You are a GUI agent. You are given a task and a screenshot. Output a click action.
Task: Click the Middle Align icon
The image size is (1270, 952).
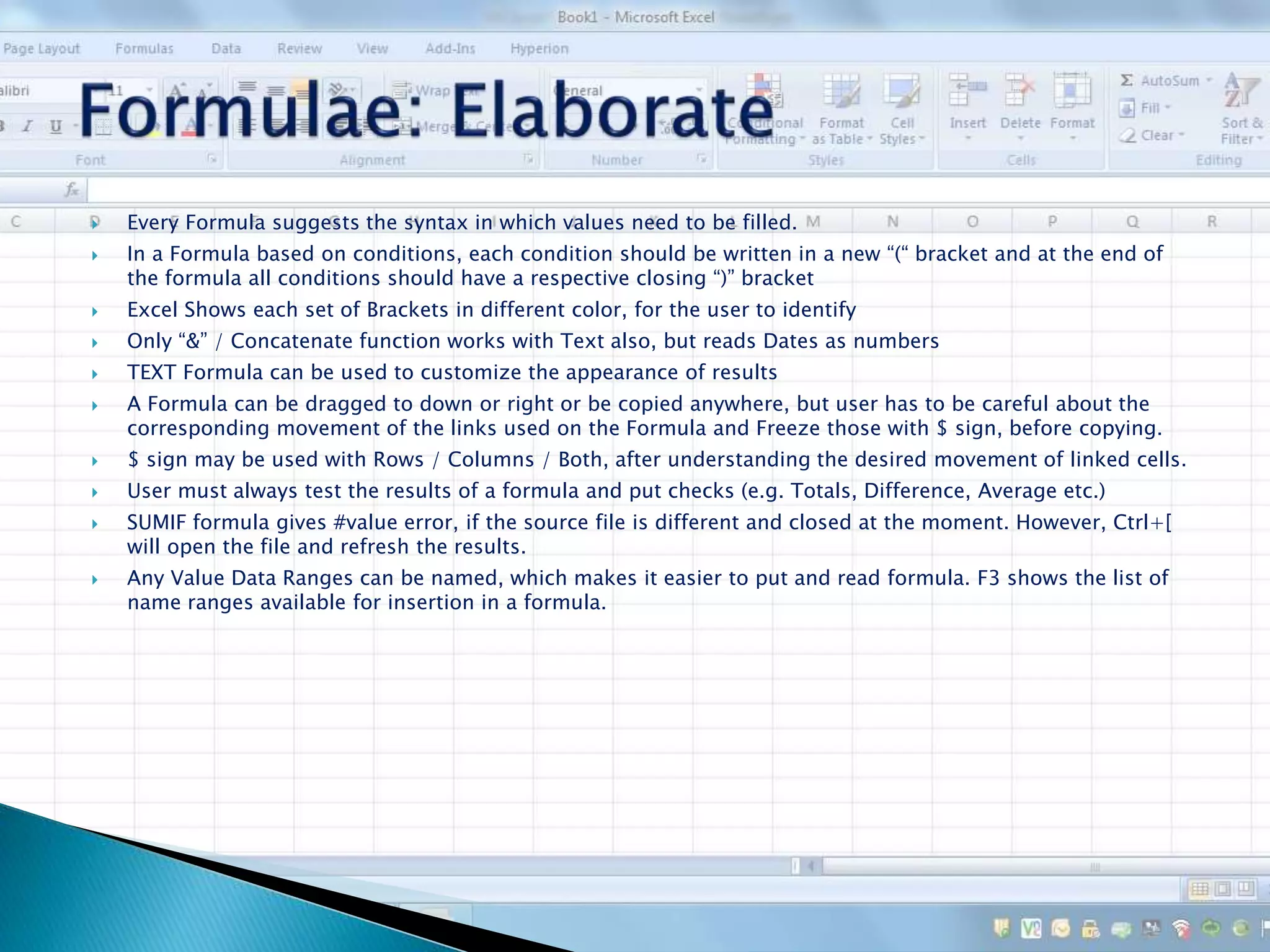(275, 90)
